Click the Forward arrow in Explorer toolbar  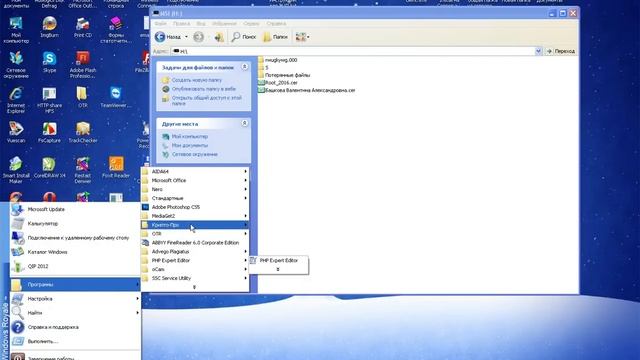(x=198, y=37)
